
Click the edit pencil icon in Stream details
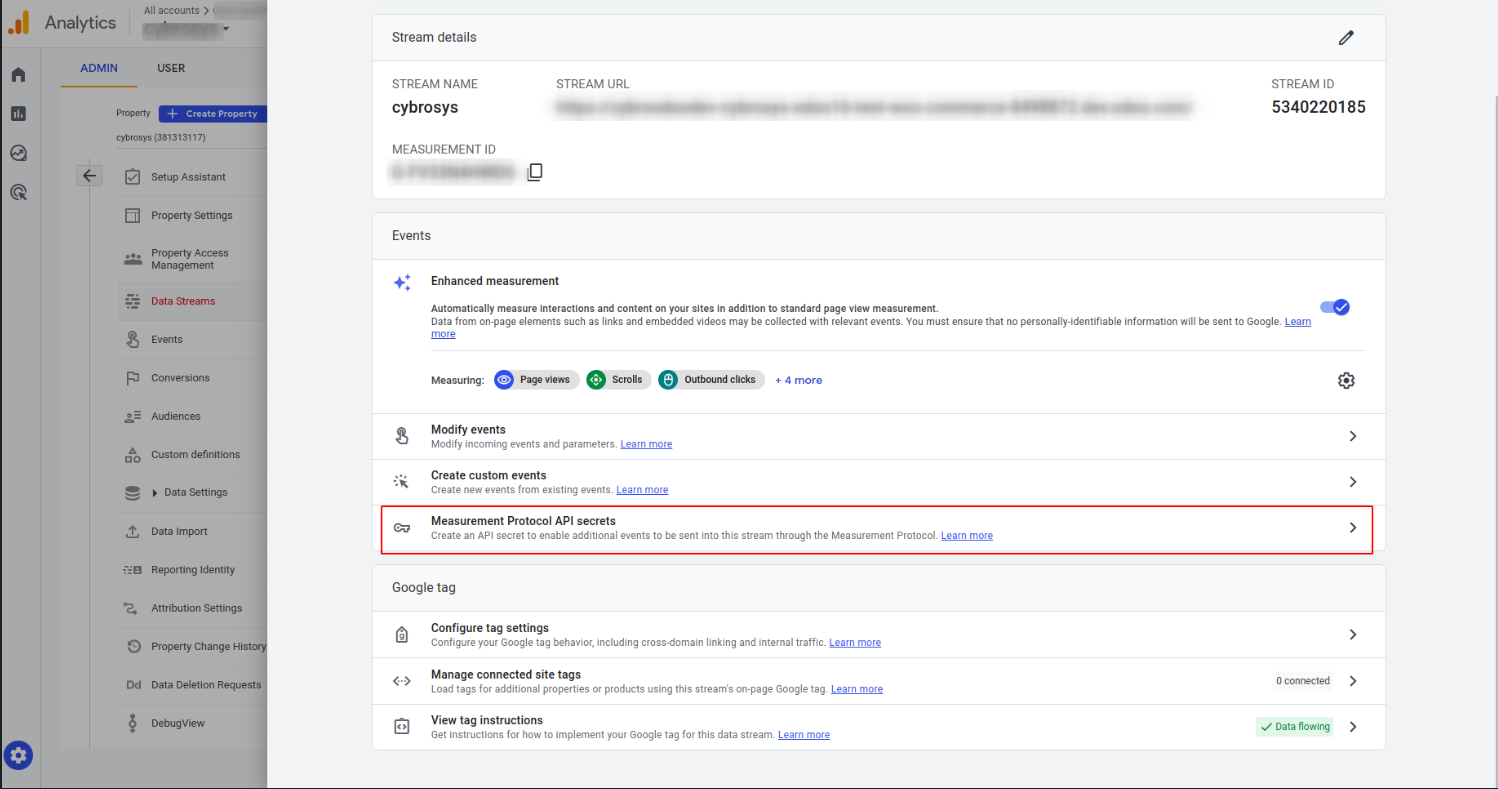(1346, 38)
